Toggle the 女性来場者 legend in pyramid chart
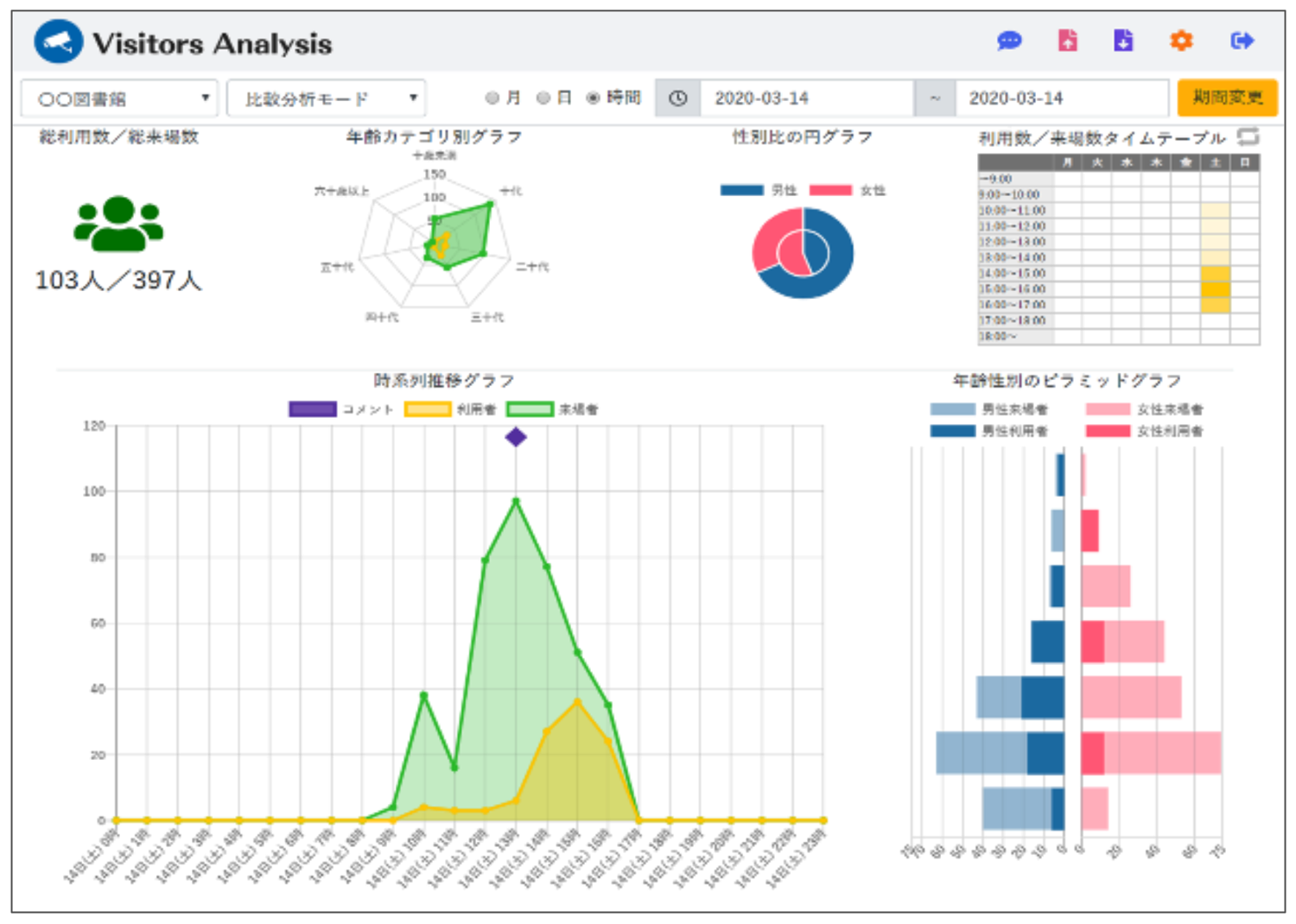The image size is (1296, 924). tap(1144, 409)
